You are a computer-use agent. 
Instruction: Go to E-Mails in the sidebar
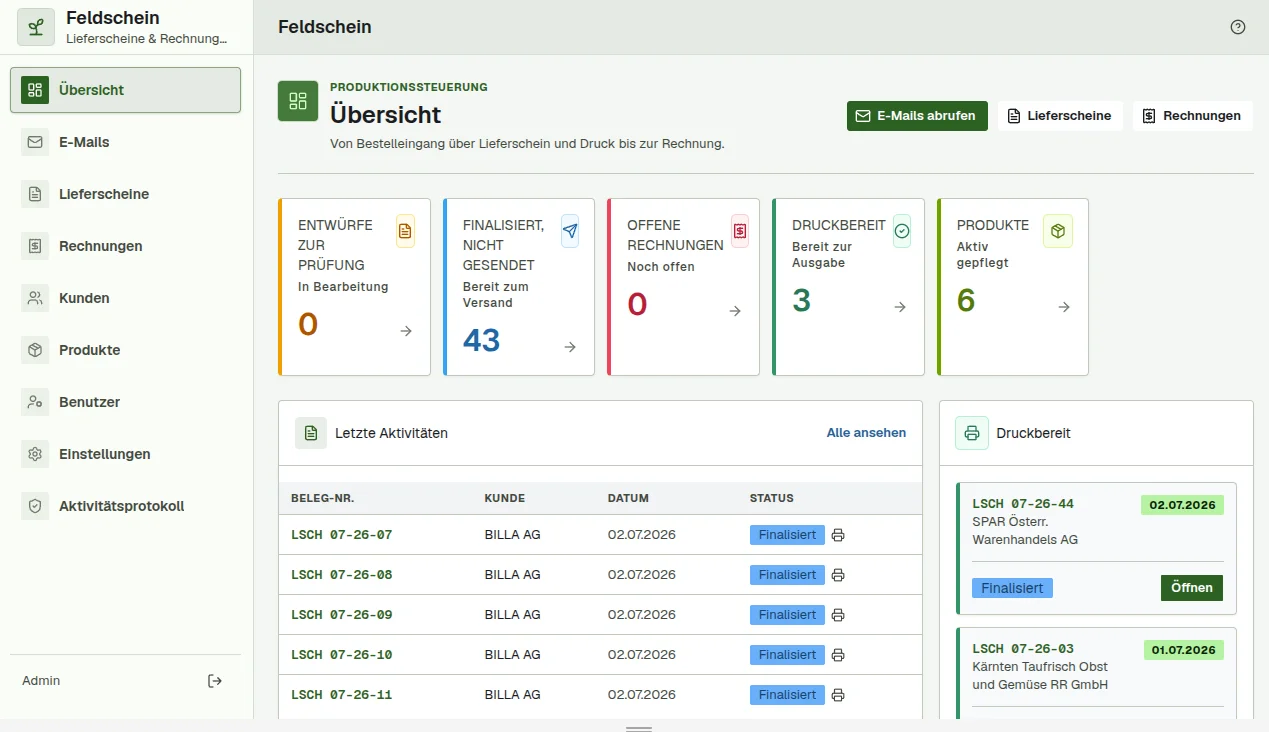click(x=126, y=142)
